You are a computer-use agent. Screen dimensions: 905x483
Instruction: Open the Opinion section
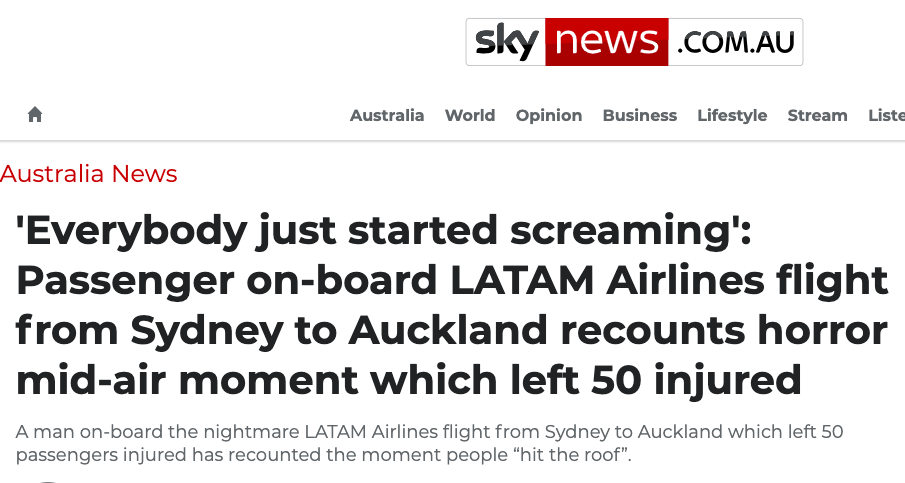tap(549, 115)
